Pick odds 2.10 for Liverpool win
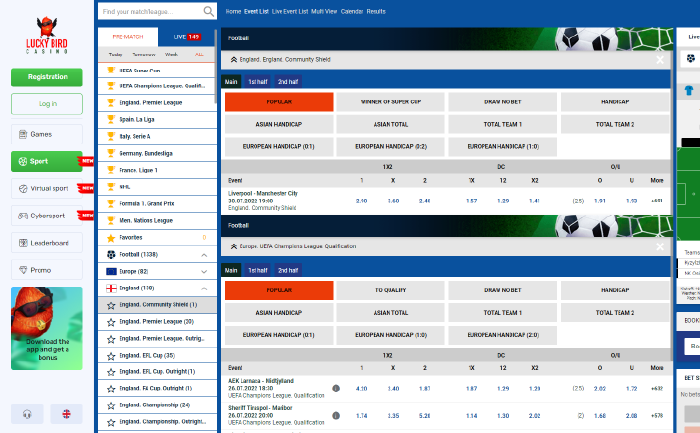Screen dimensions: 700x433 point(362,201)
